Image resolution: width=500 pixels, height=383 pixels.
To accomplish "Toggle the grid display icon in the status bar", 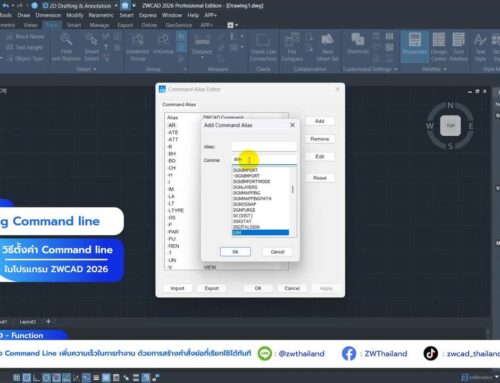I will coord(26,378).
